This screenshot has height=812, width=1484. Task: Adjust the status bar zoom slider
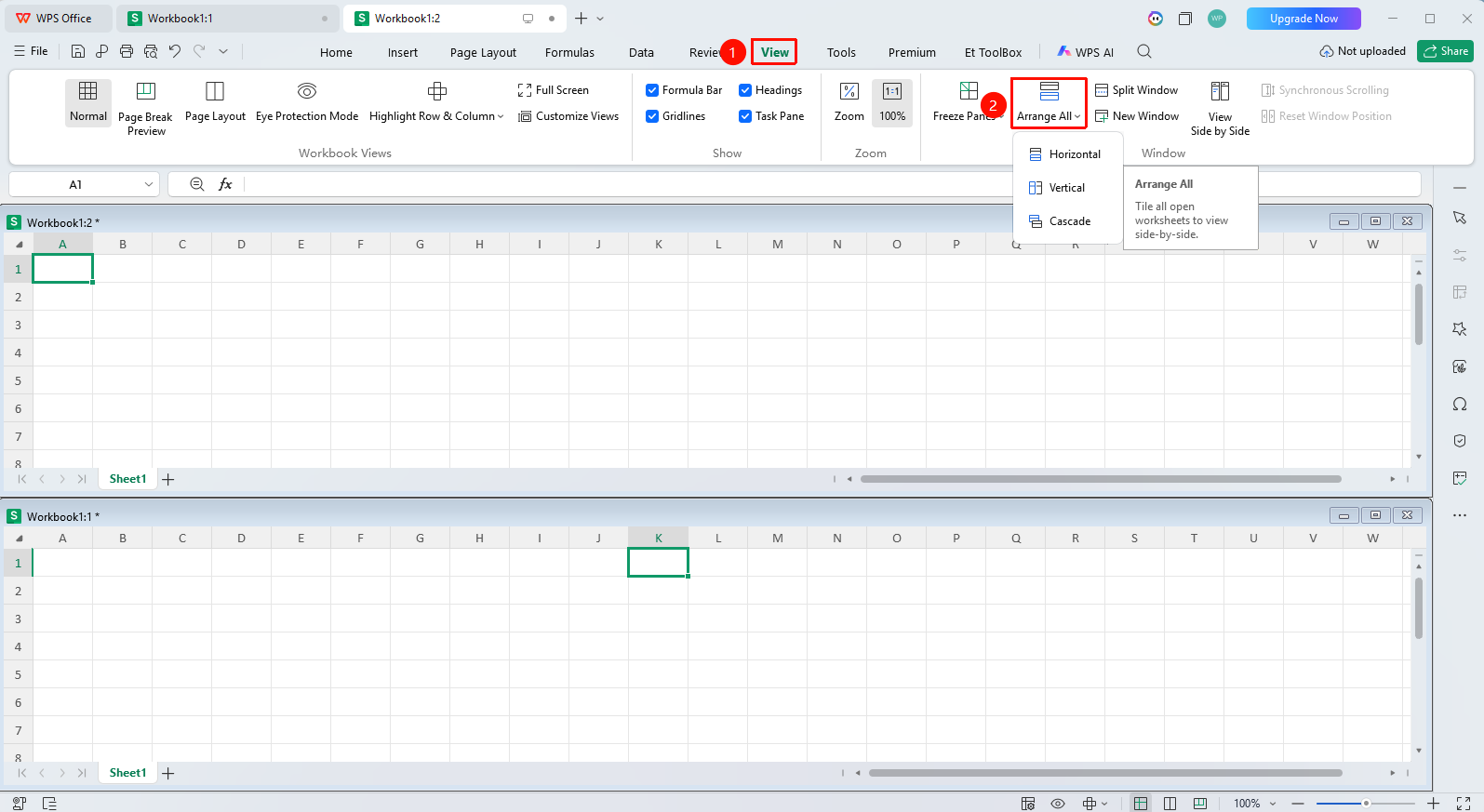1366,803
